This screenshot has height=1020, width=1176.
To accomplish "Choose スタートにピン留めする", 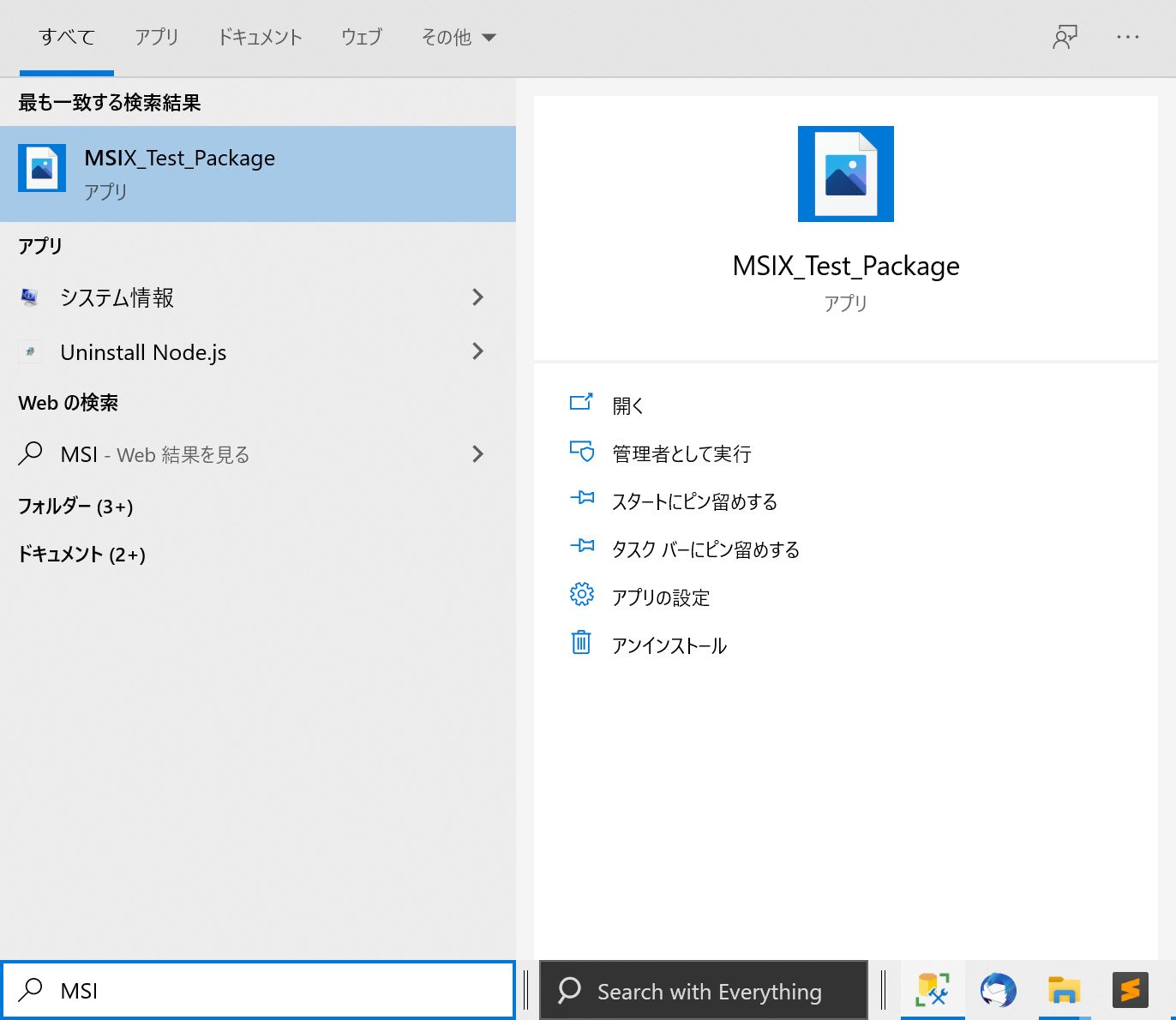I will coord(694,501).
